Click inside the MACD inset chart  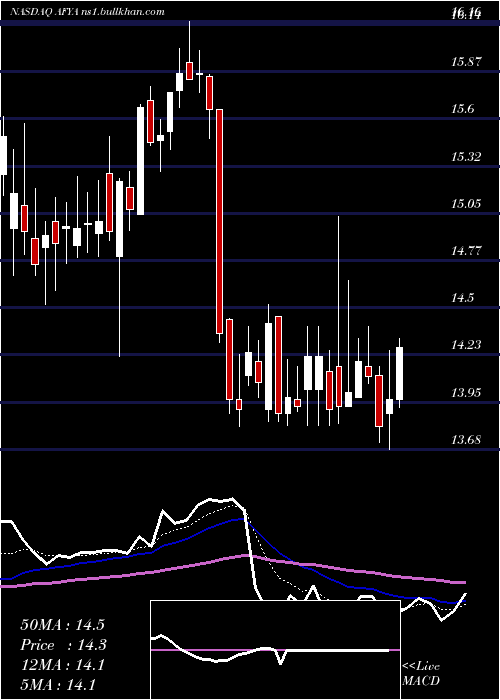[275, 650]
